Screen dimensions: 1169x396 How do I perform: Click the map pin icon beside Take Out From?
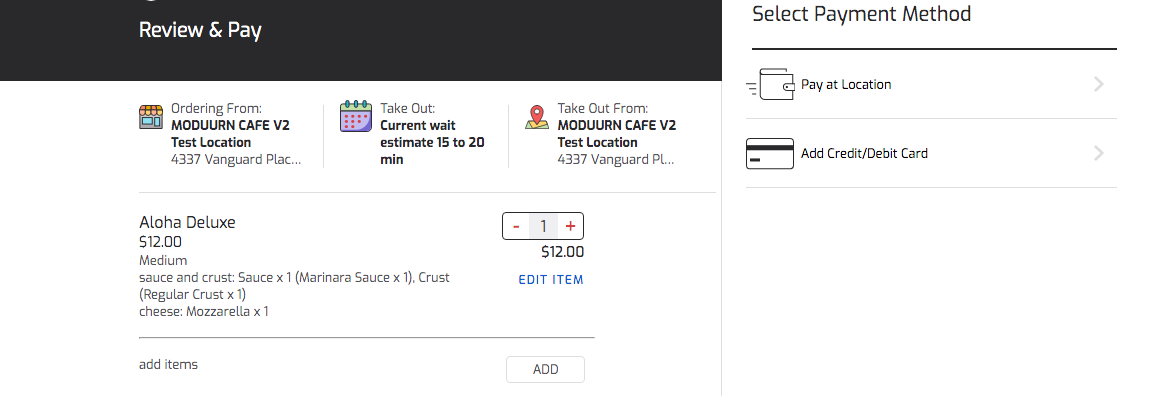(x=537, y=117)
